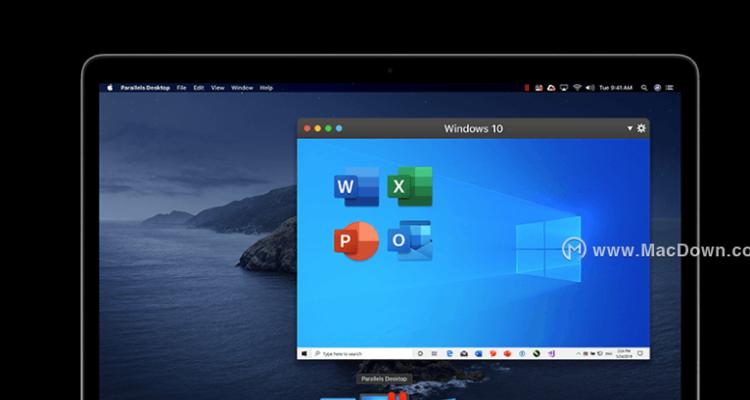
Task: Open the Windows Start menu
Action: (x=304, y=354)
